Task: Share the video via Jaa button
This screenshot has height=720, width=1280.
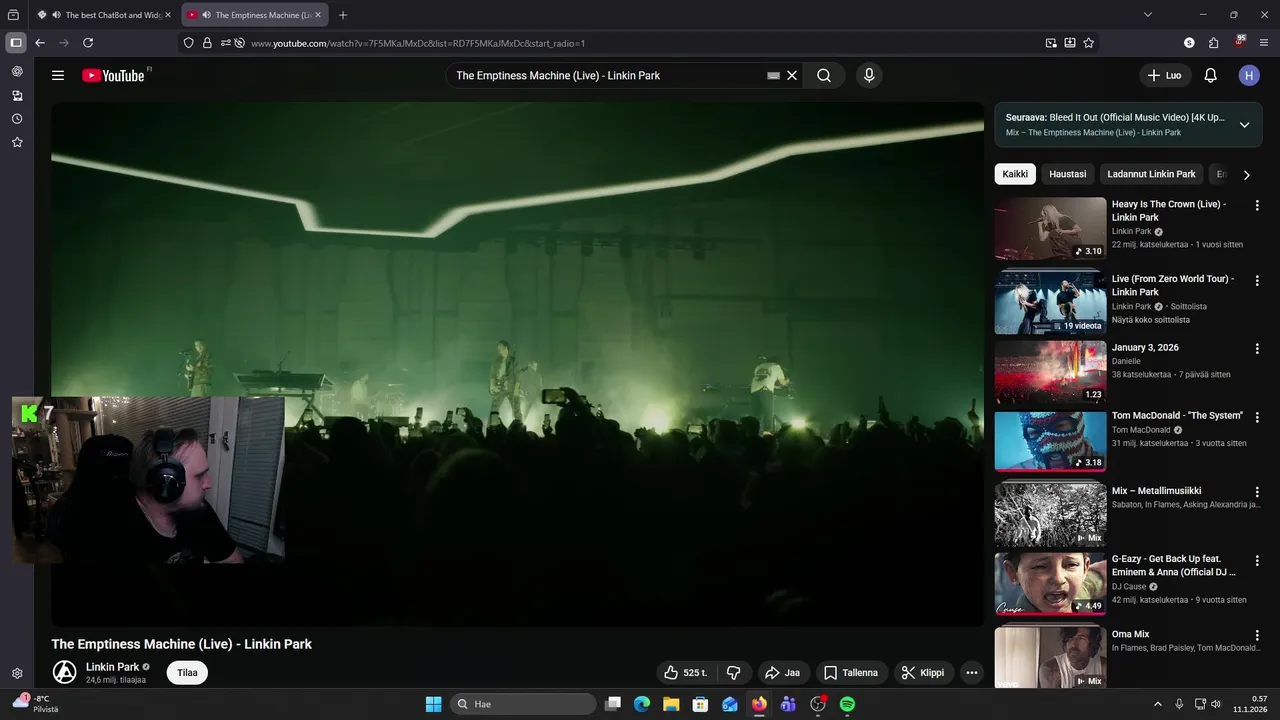Action: coord(782,673)
